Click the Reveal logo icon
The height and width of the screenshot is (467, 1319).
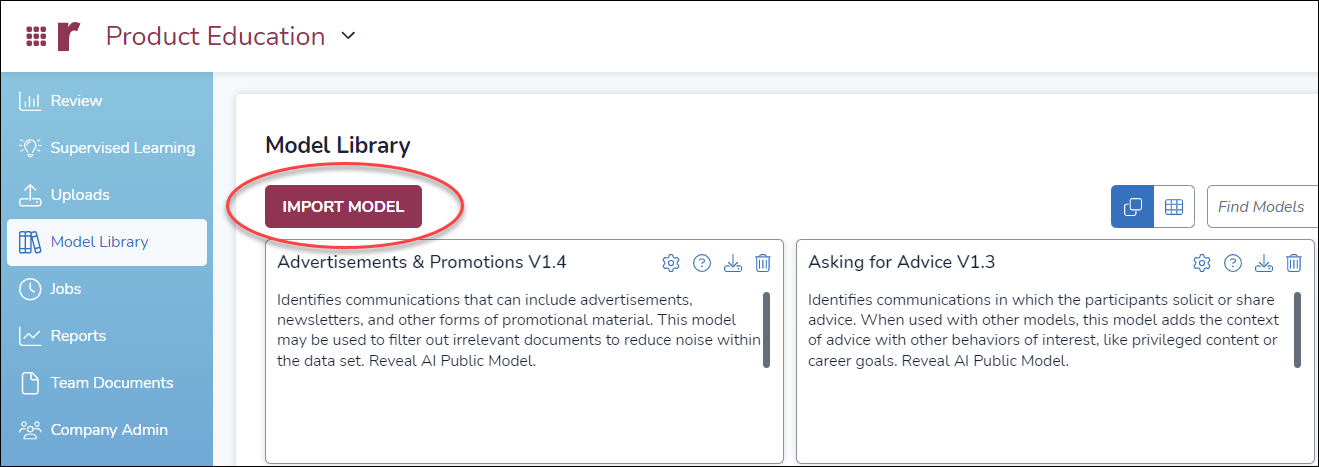point(68,37)
